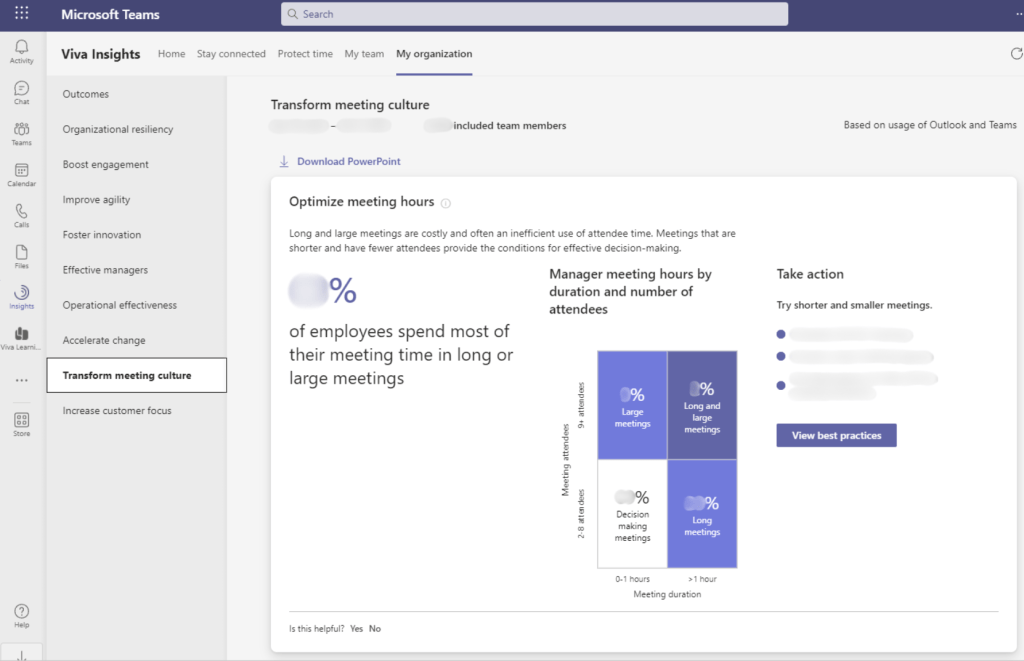Image resolution: width=1024 pixels, height=661 pixels.
Task: Select Boost engagement in the left menu
Action: click(106, 164)
